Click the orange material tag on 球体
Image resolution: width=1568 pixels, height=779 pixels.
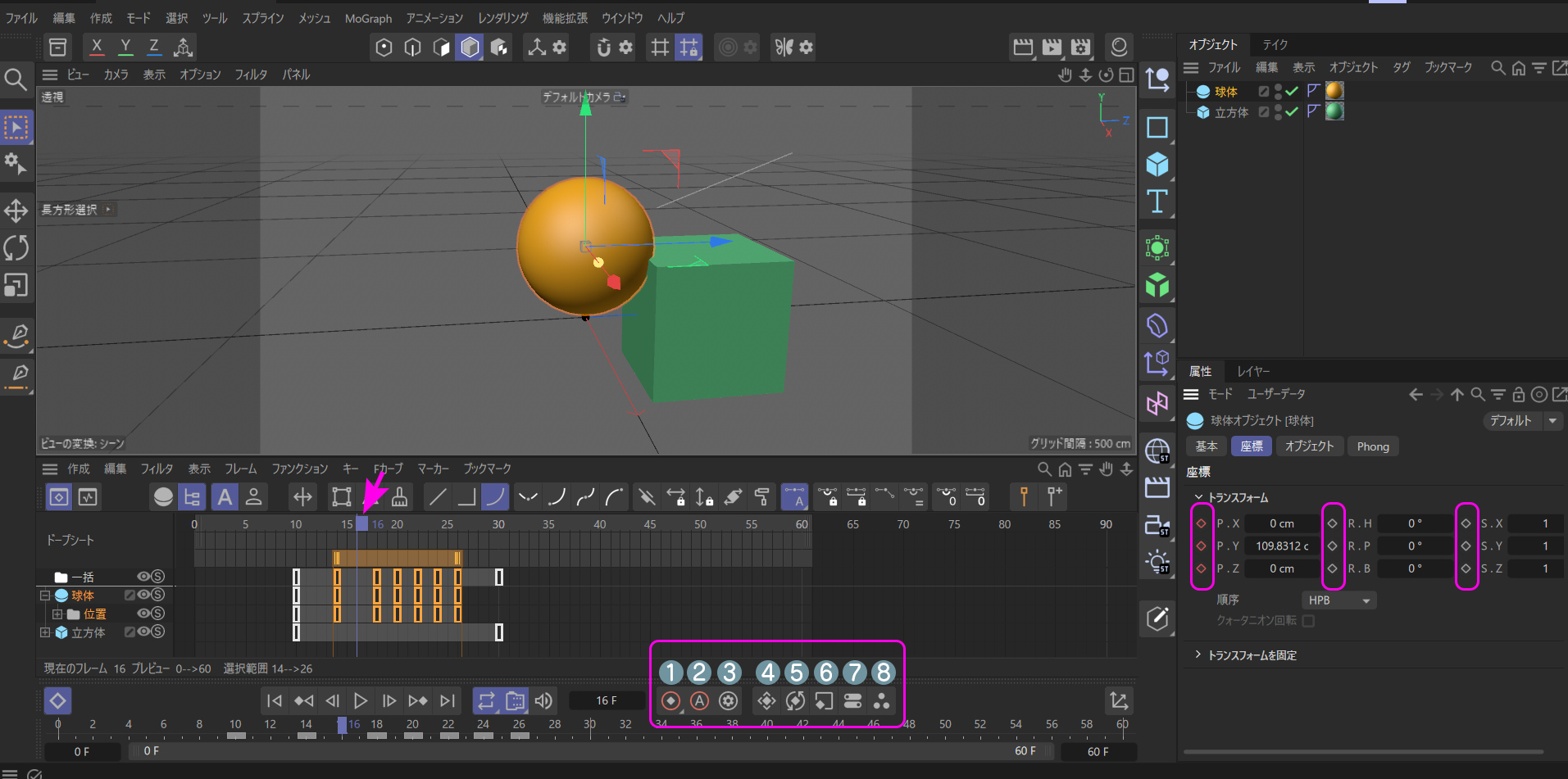[1334, 91]
